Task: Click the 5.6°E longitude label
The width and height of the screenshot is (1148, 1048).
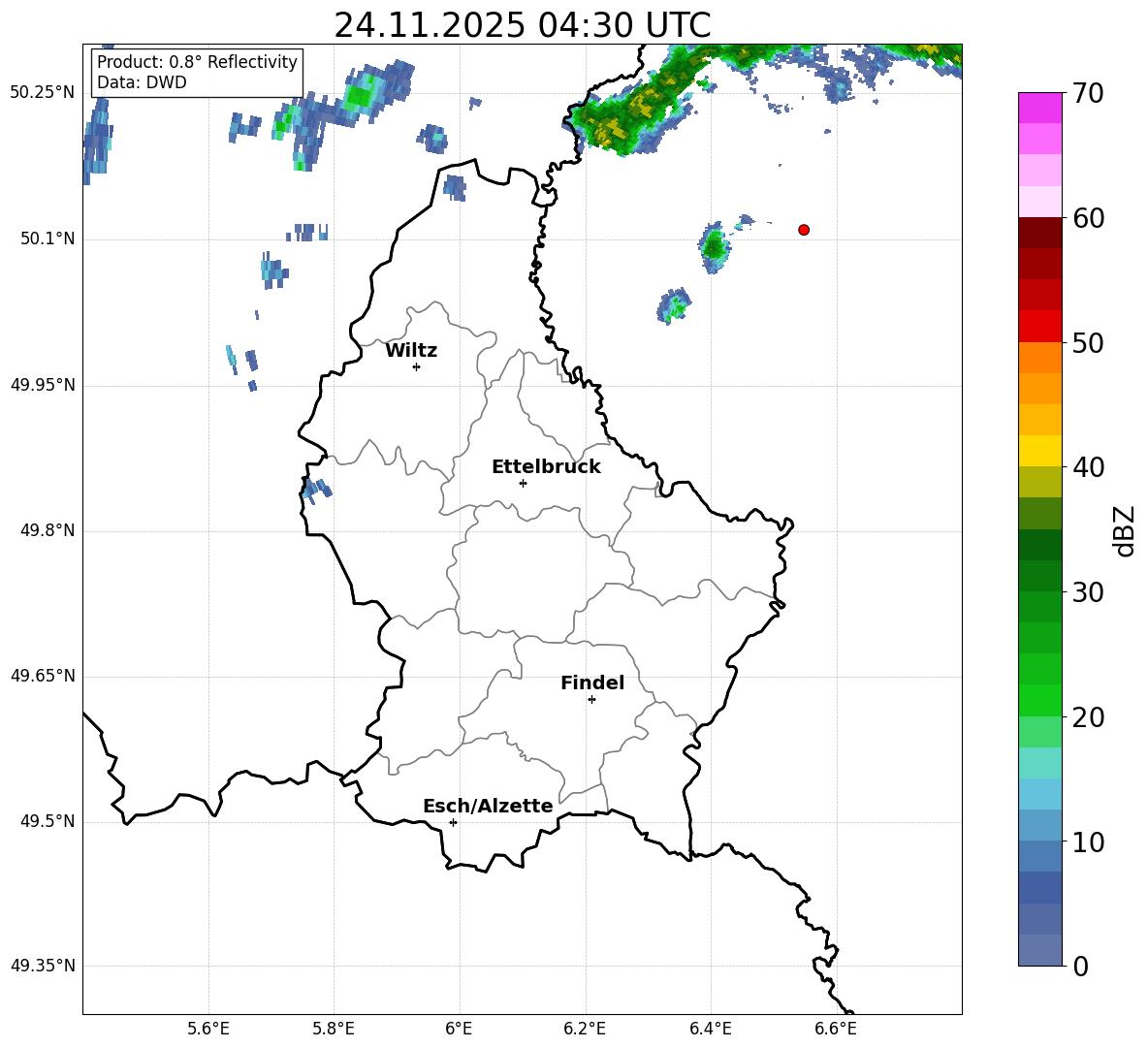Action: click(x=208, y=1029)
